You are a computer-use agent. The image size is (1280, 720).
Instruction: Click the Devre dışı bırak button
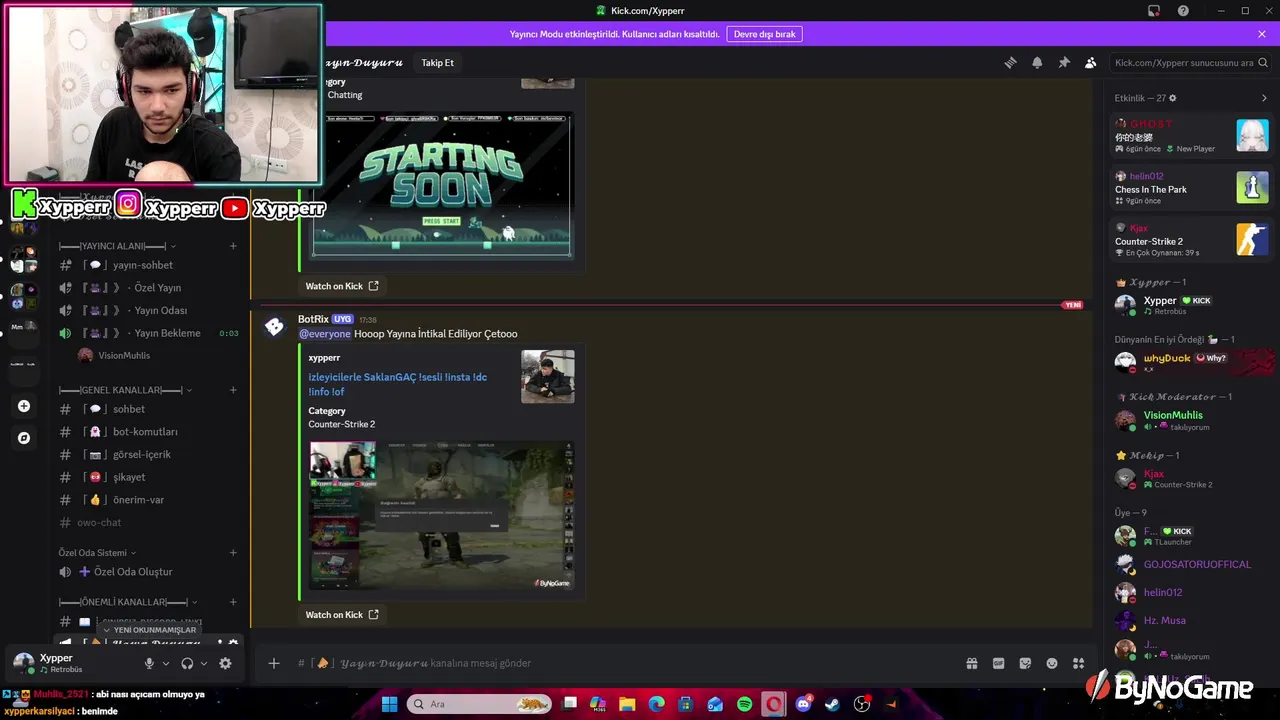[765, 34]
